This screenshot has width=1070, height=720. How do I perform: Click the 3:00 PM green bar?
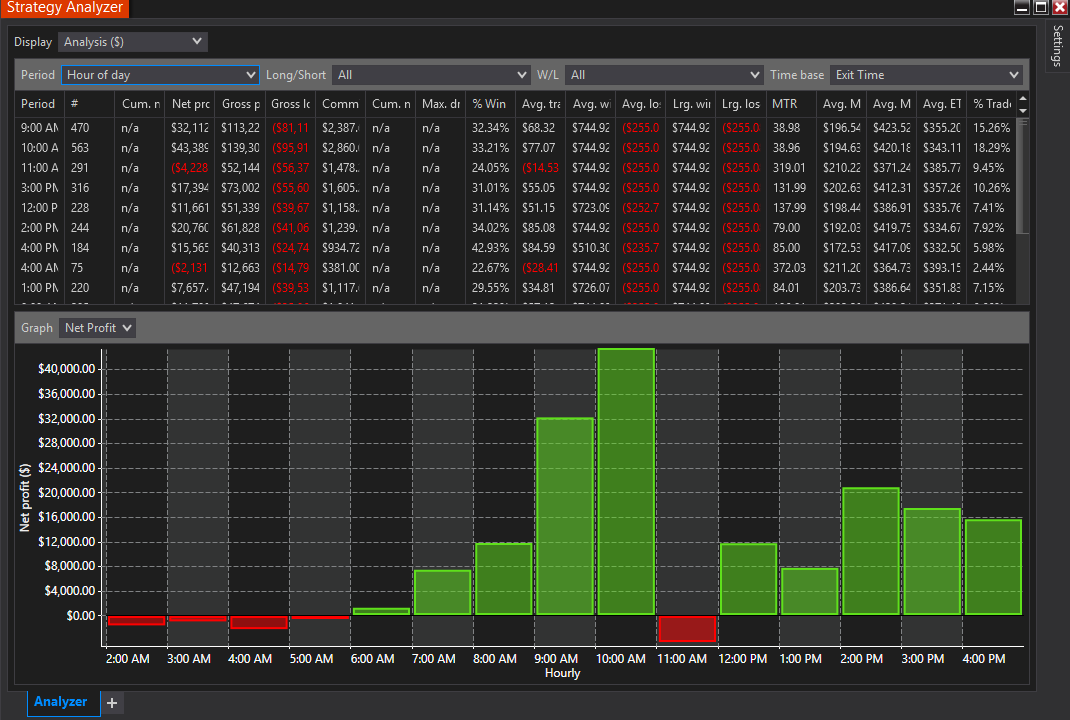932,562
